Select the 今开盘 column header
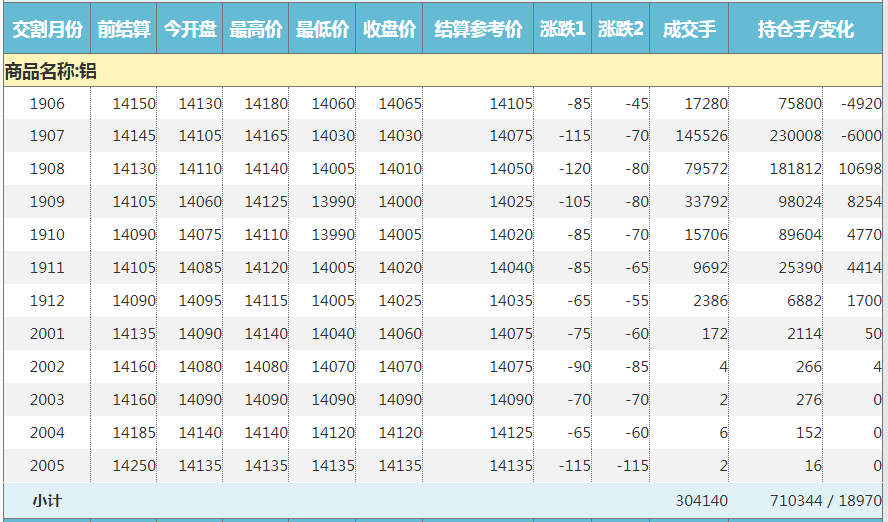 coord(190,30)
